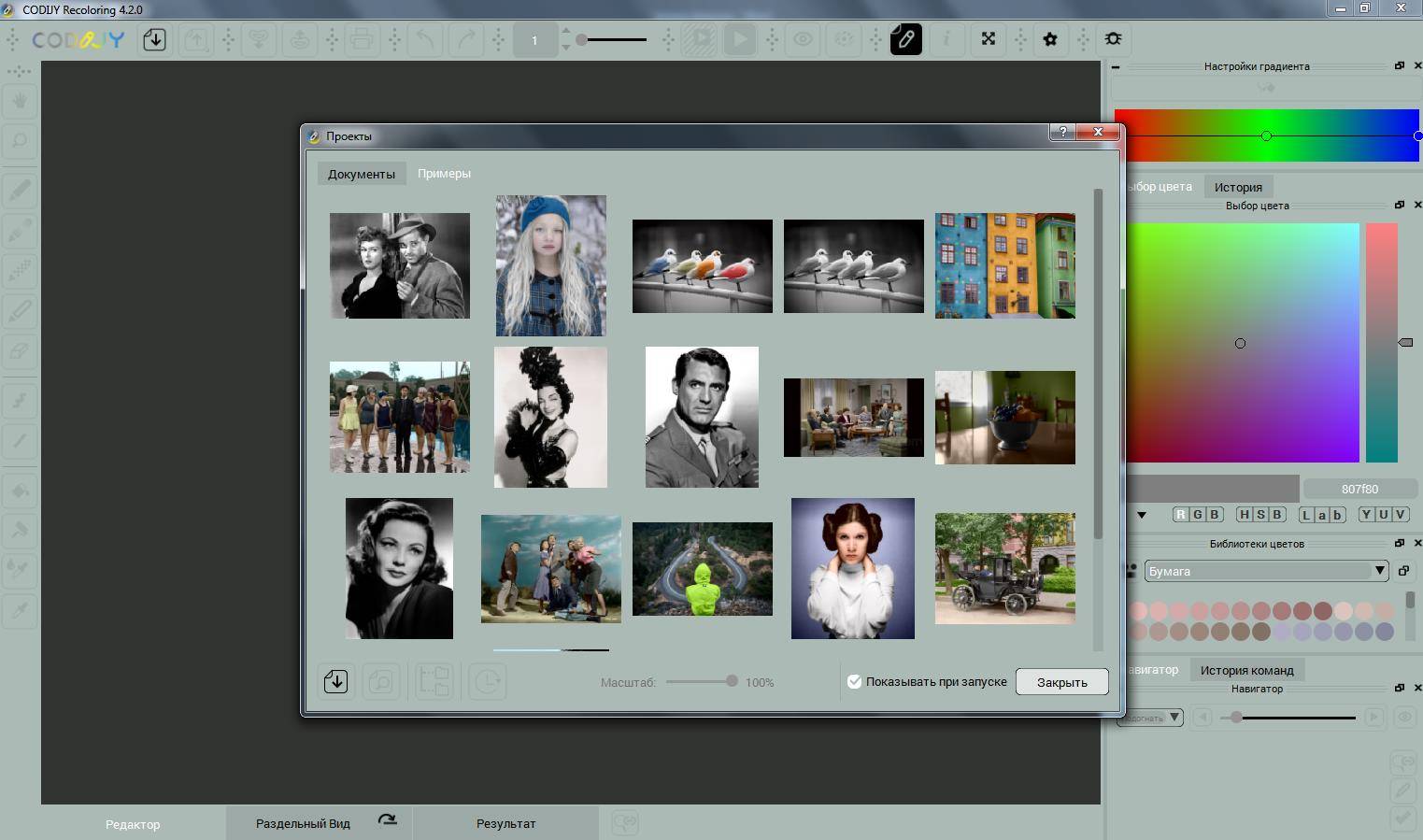Click the open image icon in the main toolbar

(154, 39)
